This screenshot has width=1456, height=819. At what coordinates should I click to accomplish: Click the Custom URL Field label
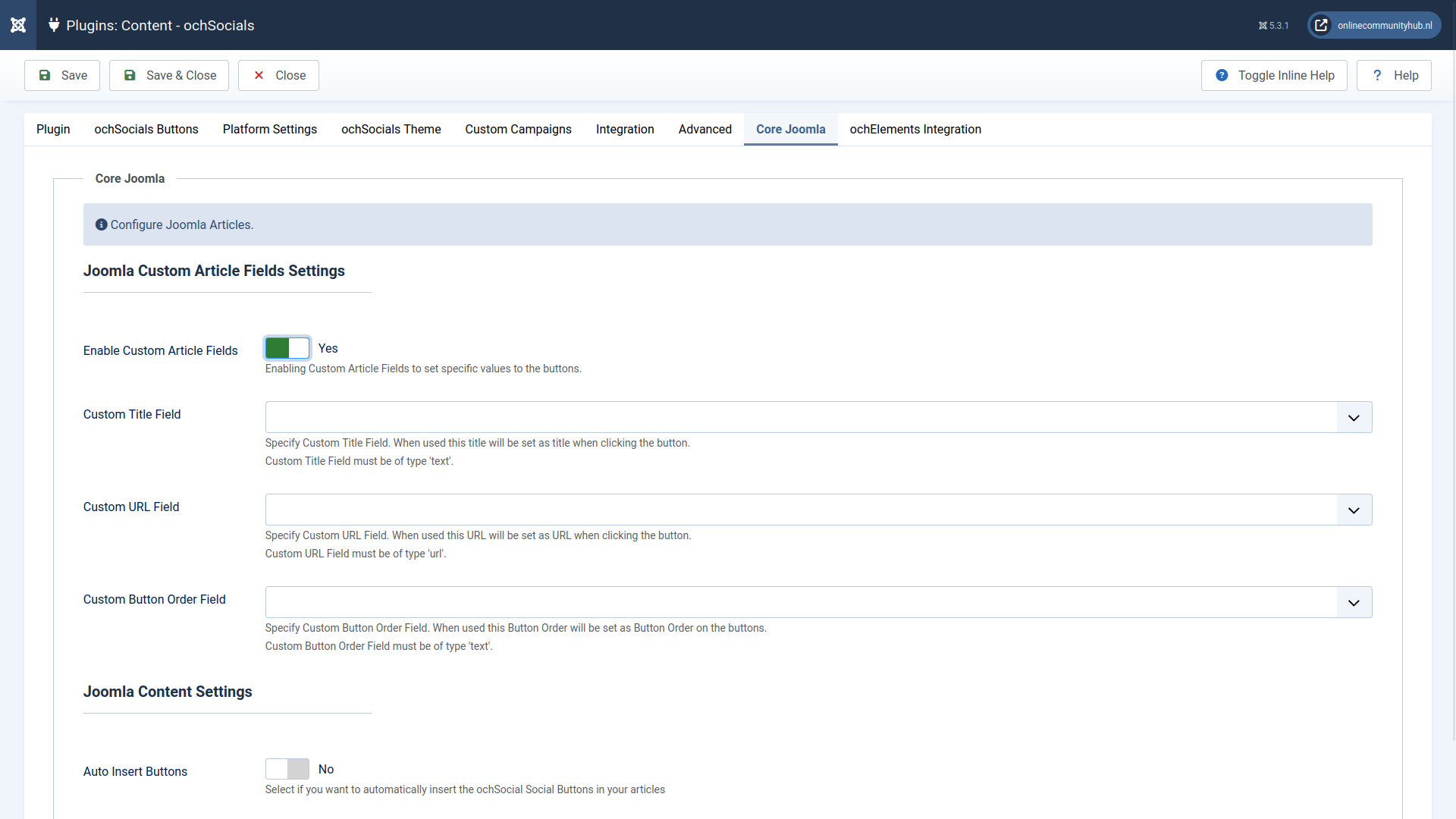pos(131,507)
